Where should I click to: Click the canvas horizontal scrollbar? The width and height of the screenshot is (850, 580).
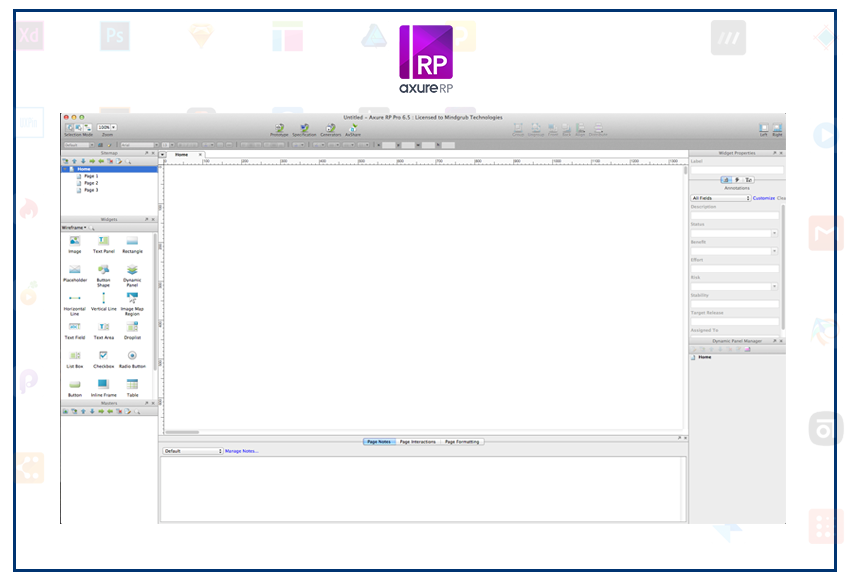pos(182,432)
